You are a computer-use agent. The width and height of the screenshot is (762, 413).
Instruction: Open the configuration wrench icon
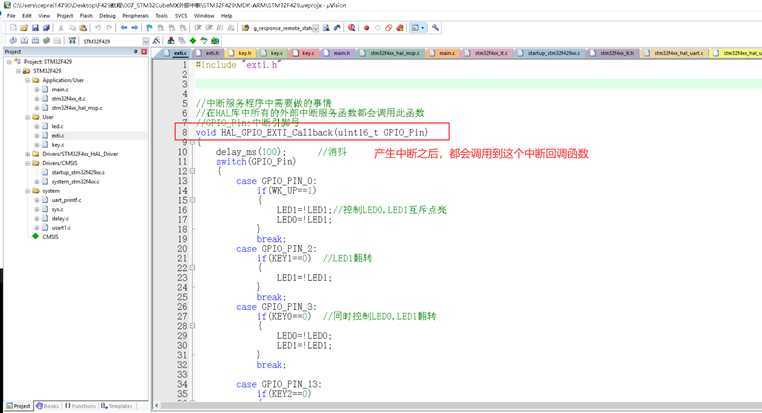coord(435,28)
